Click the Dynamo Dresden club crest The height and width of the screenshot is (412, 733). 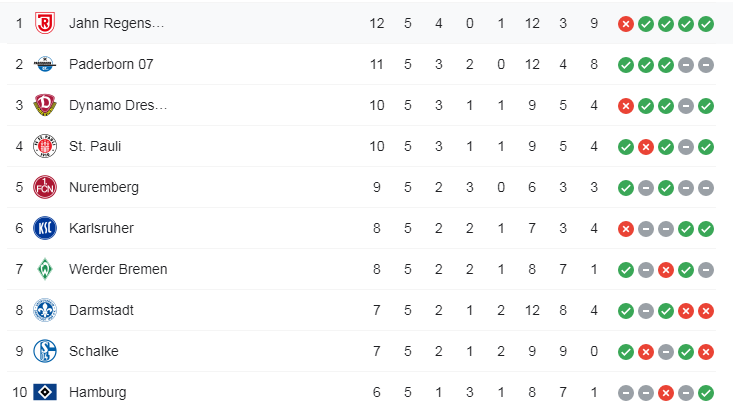pyautogui.click(x=45, y=105)
